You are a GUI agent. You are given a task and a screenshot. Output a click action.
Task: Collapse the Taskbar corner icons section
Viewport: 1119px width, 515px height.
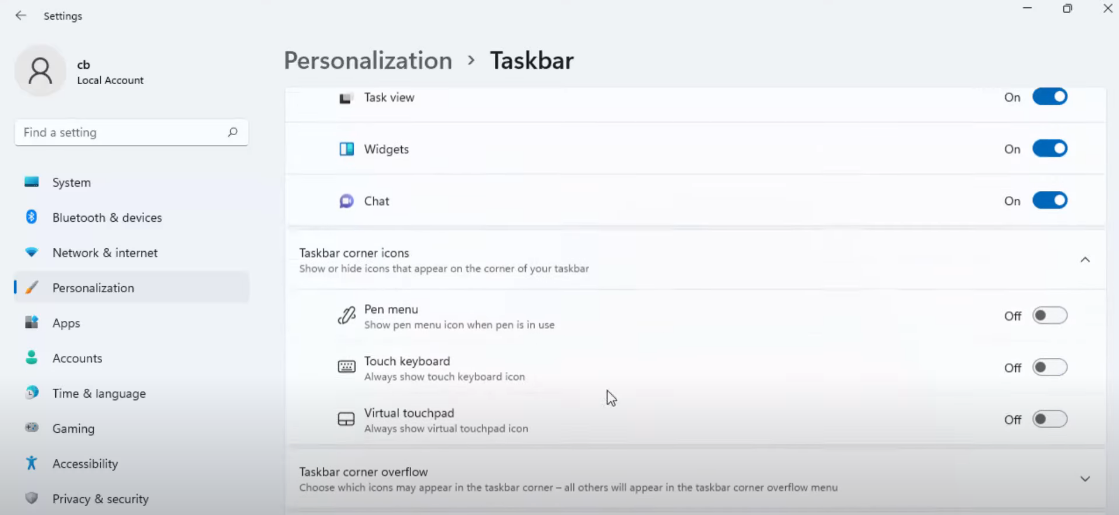[1085, 260]
